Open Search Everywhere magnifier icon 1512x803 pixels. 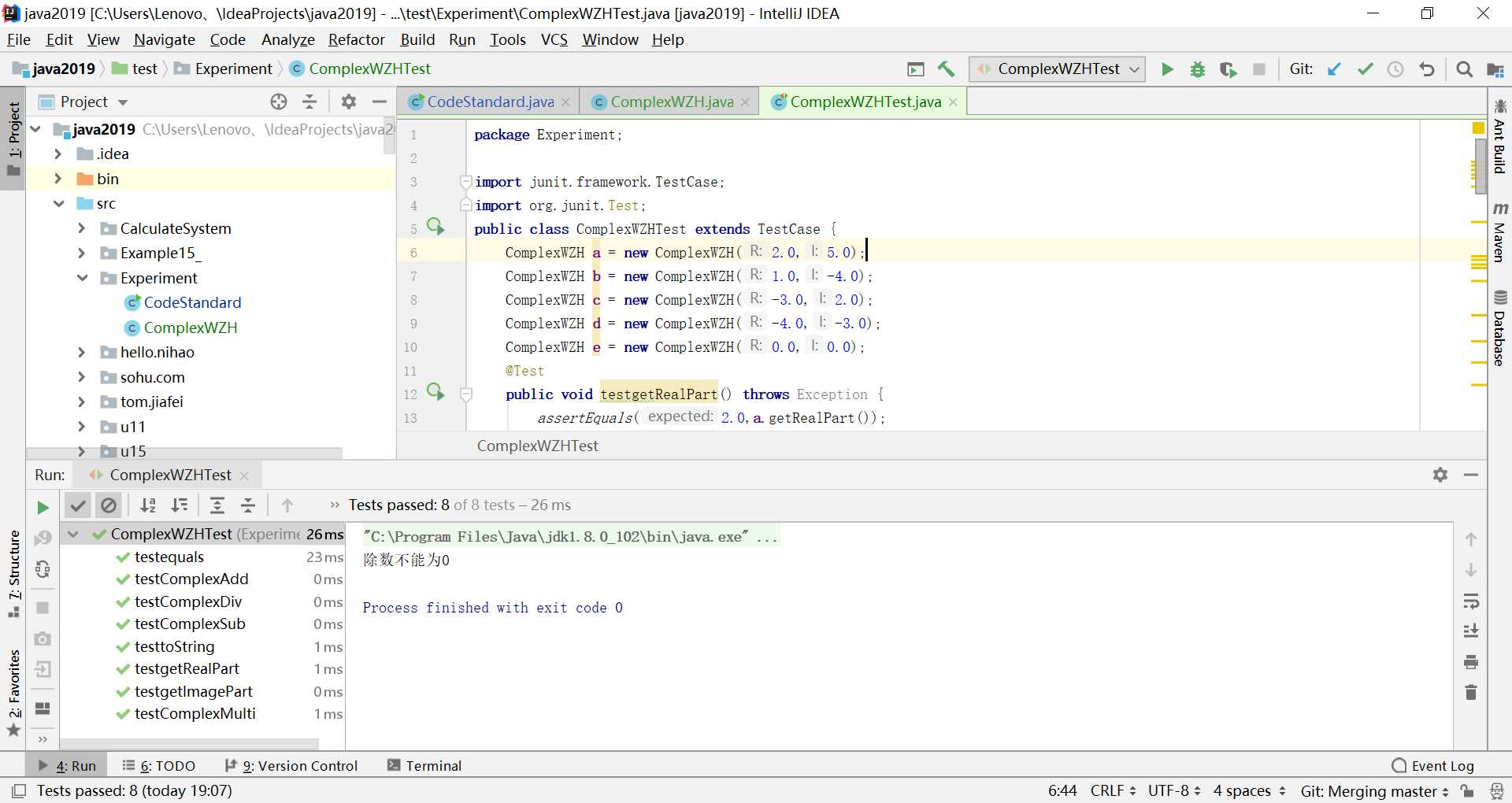tap(1465, 69)
